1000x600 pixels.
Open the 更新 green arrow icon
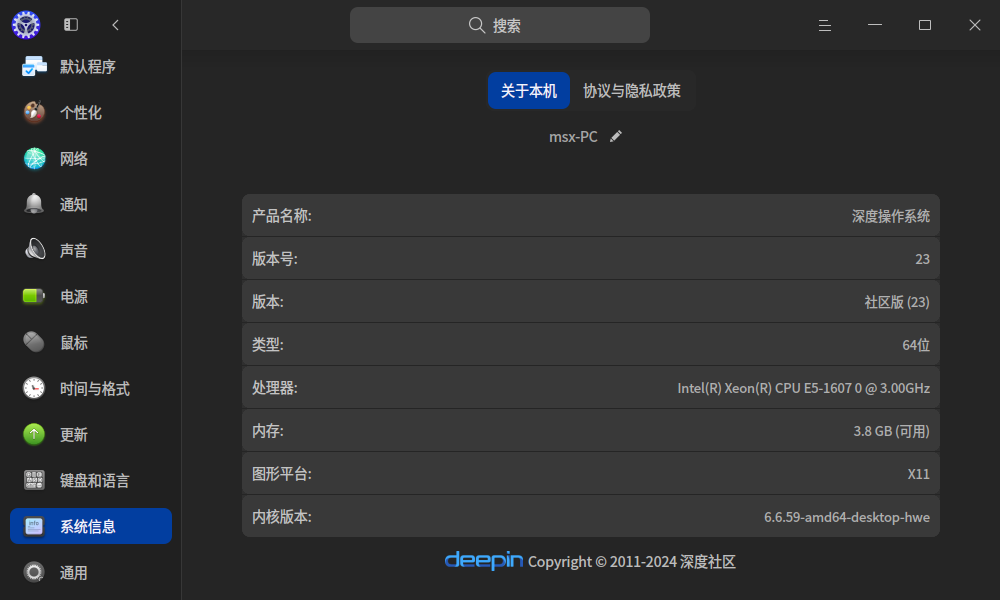[34, 434]
